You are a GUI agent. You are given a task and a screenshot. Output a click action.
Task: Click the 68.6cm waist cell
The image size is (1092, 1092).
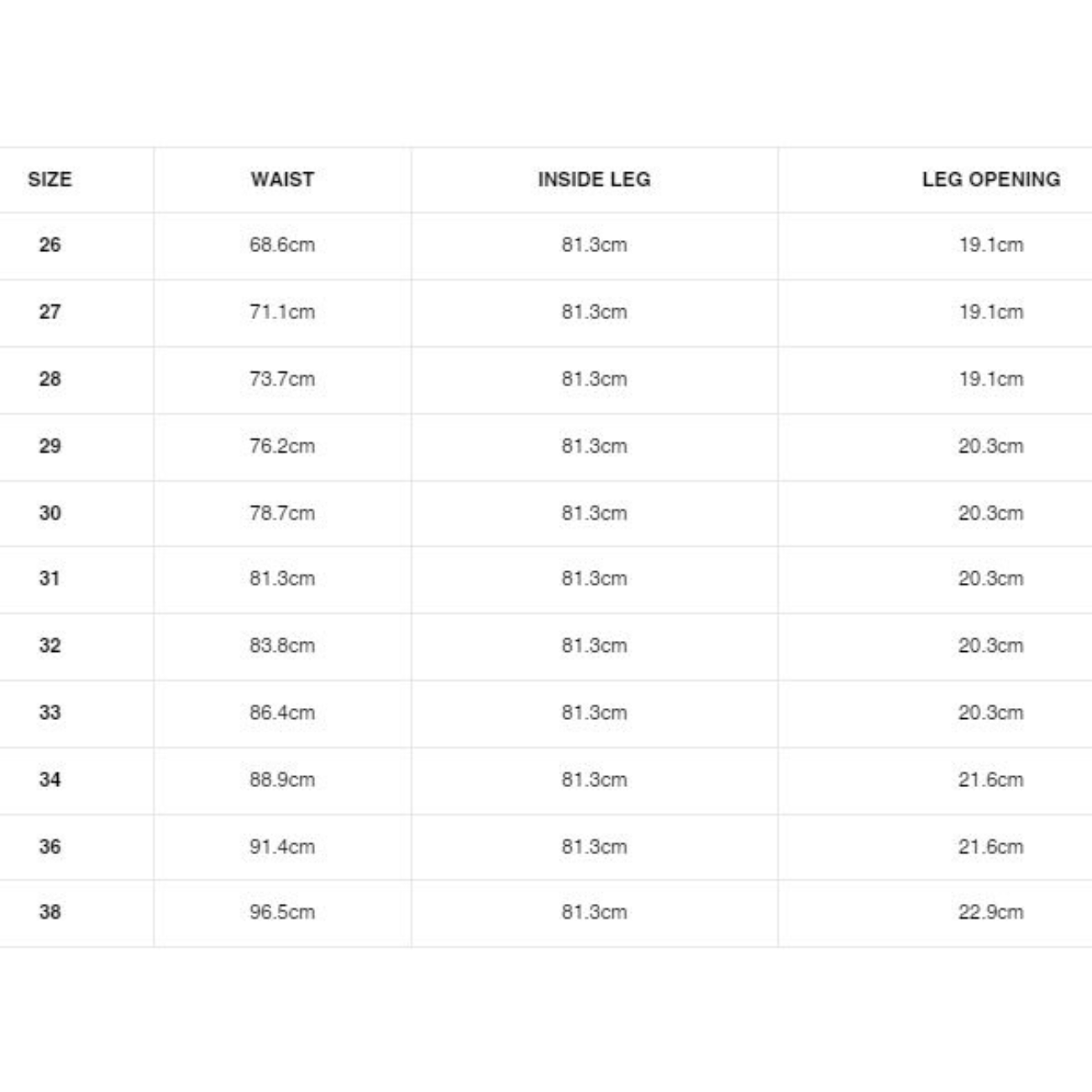[x=282, y=245]
